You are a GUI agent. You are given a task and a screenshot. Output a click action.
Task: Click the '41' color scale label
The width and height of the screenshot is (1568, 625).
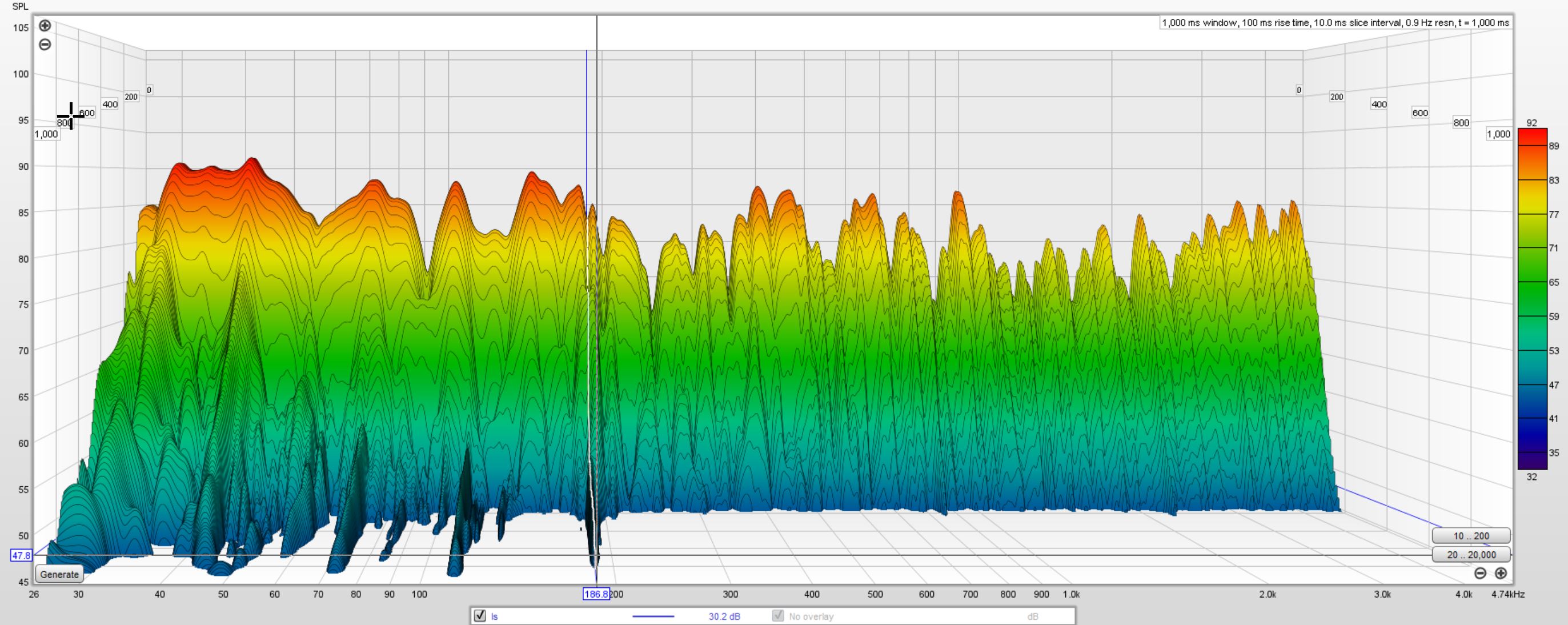coord(1554,419)
